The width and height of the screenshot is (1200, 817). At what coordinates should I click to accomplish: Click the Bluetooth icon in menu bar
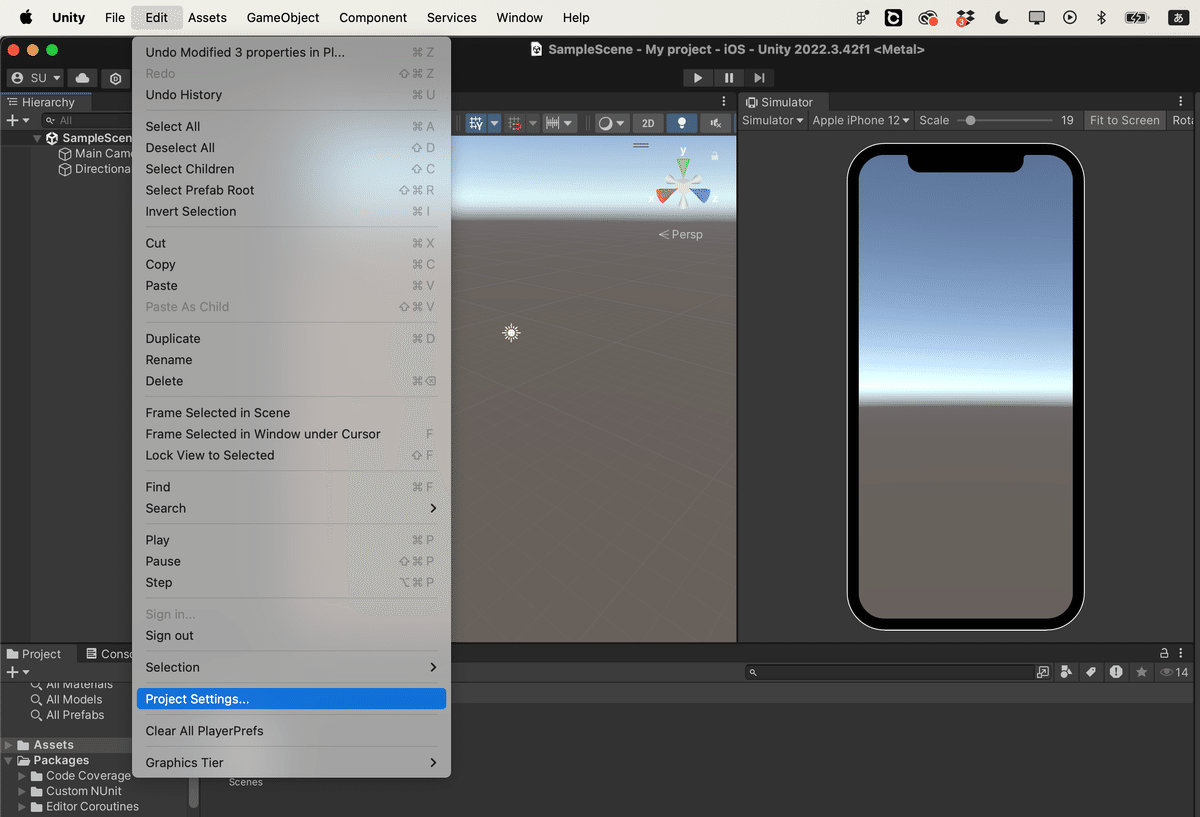point(1101,17)
